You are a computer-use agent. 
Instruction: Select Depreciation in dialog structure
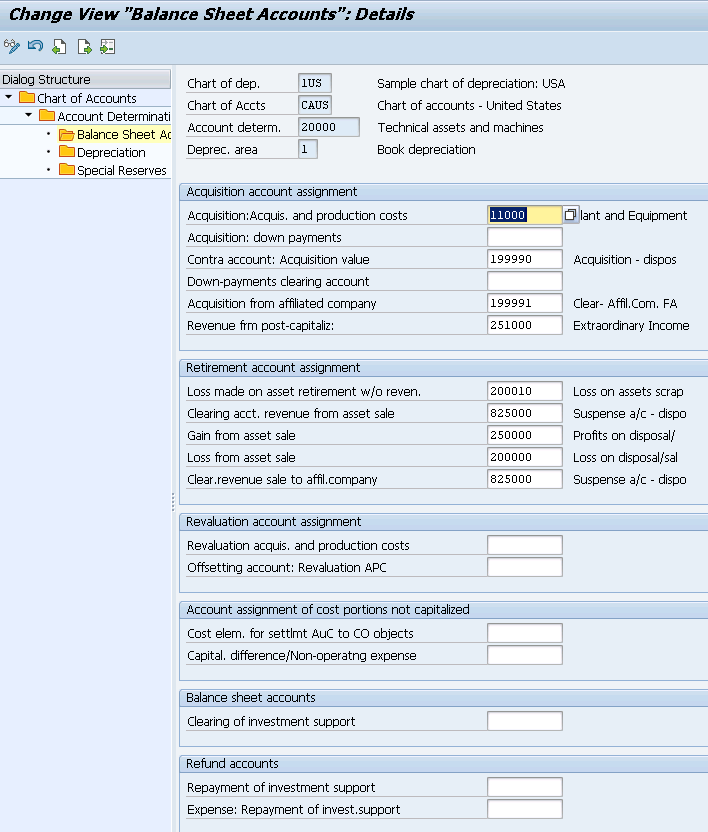(x=111, y=152)
